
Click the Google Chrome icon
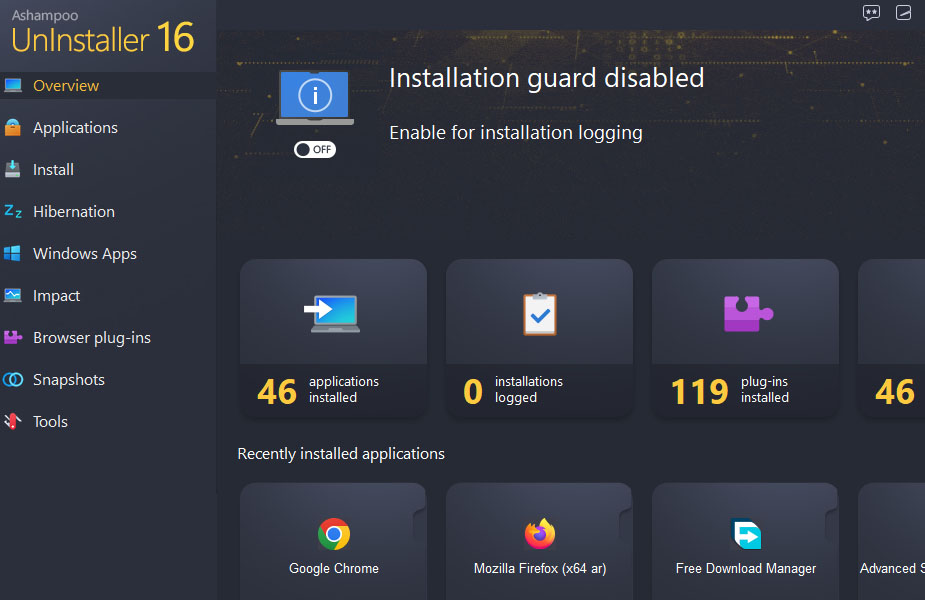click(334, 534)
